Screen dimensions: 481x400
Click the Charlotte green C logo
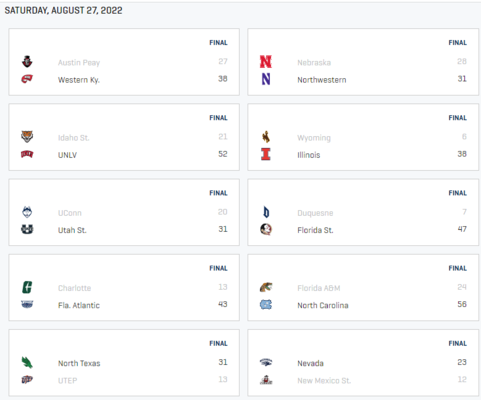27,287
